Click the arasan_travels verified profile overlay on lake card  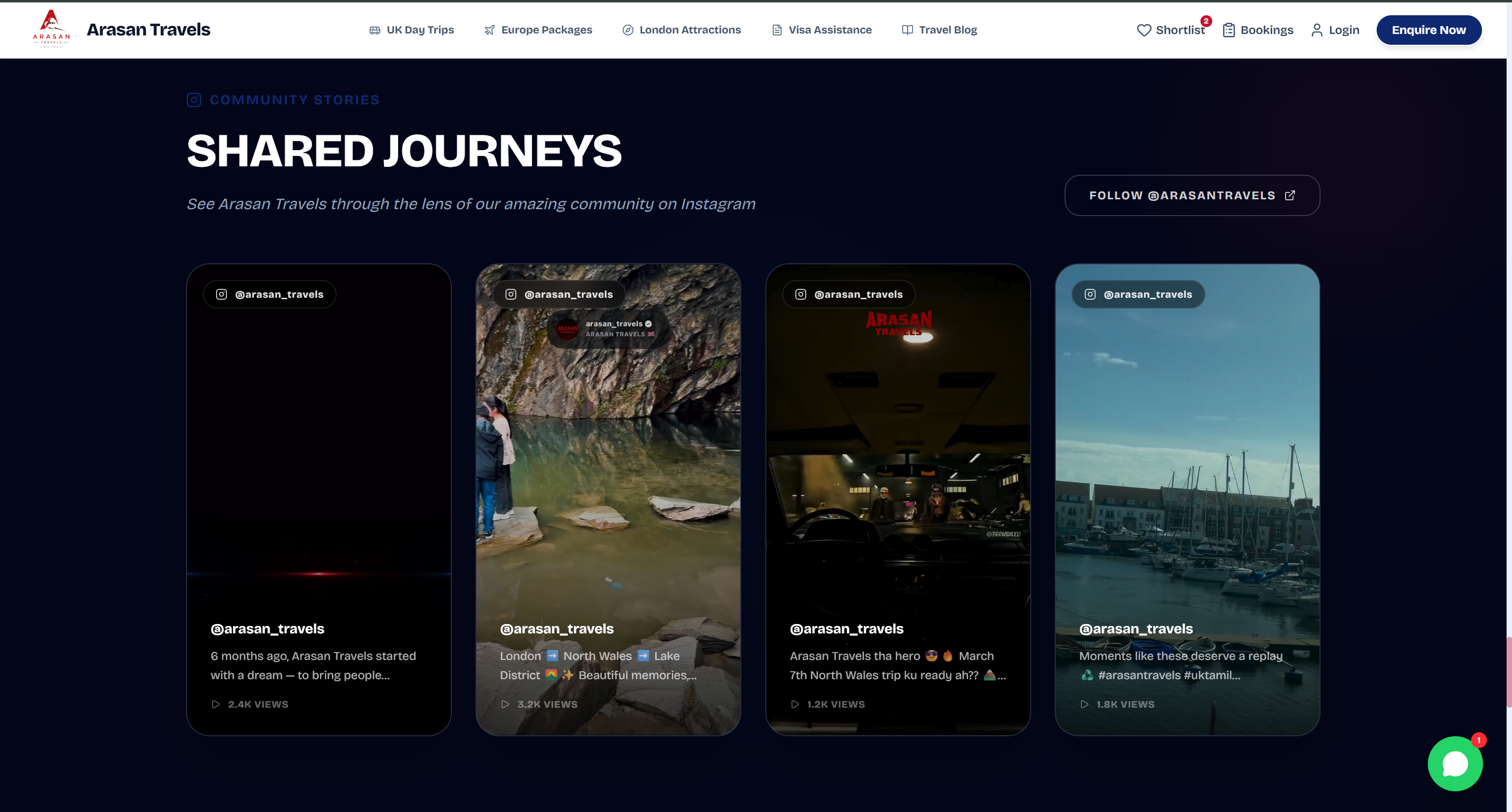(x=608, y=329)
